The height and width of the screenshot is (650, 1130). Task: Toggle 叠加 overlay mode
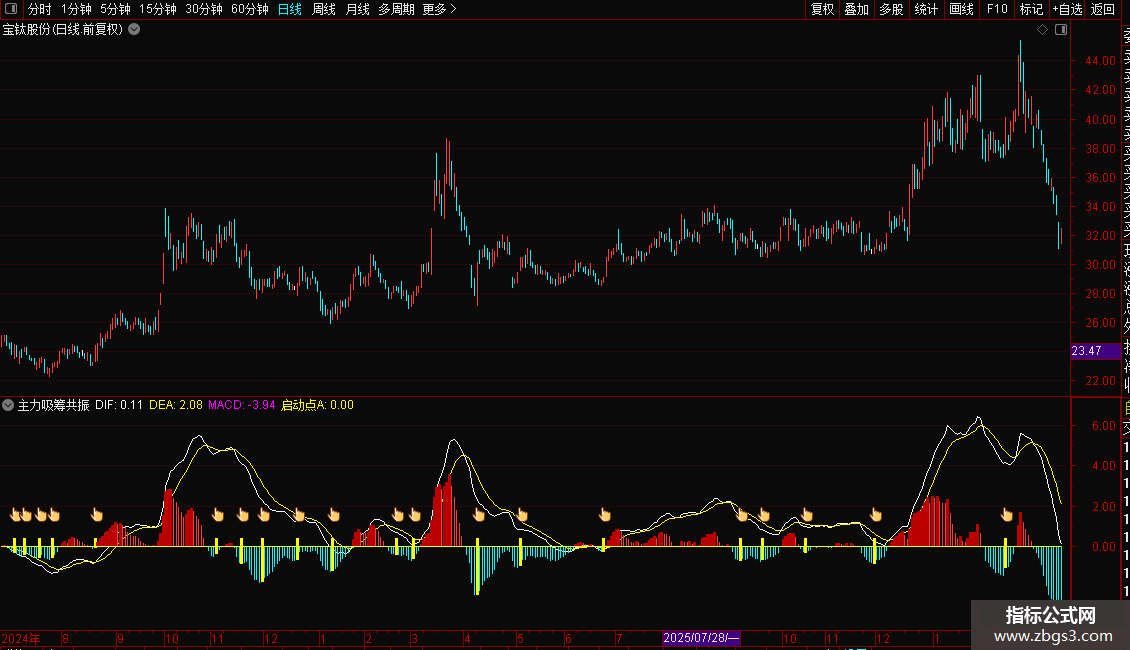(856, 9)
